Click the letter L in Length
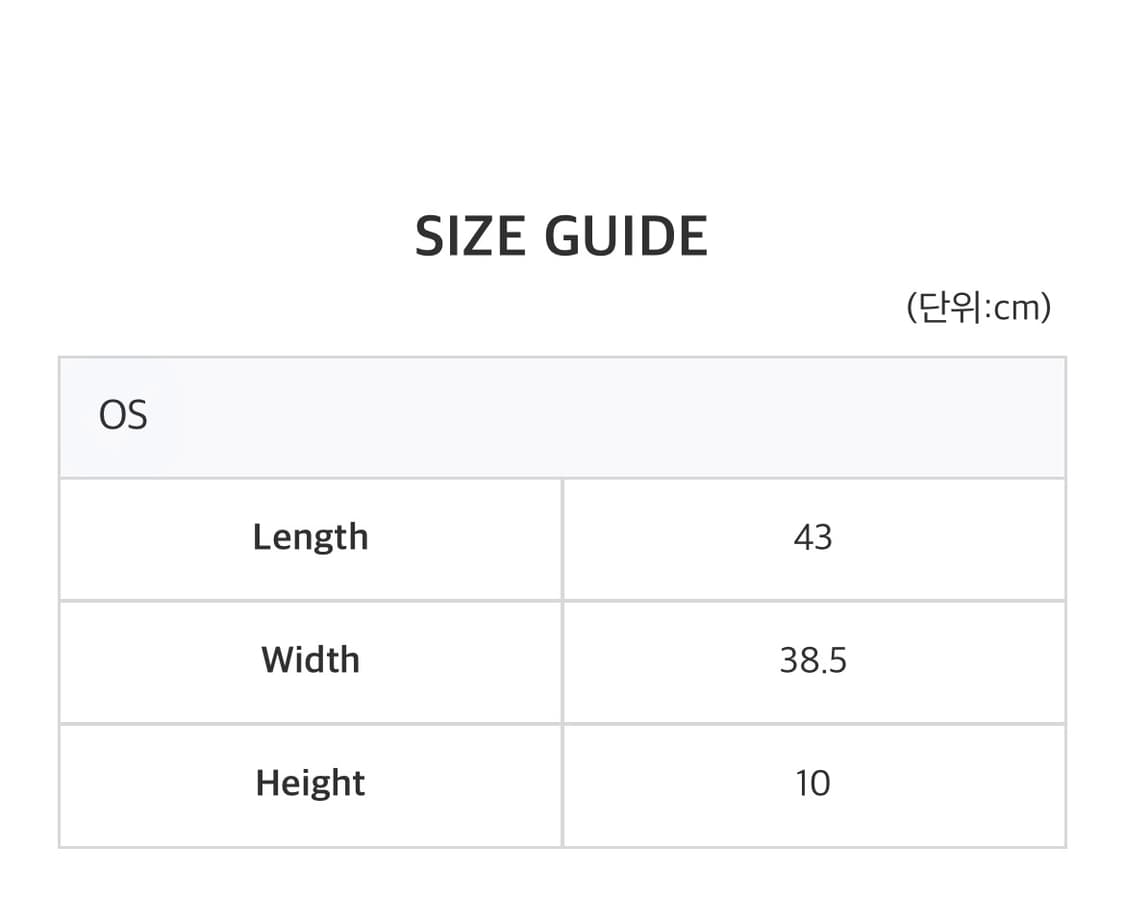 click(260, 537)
